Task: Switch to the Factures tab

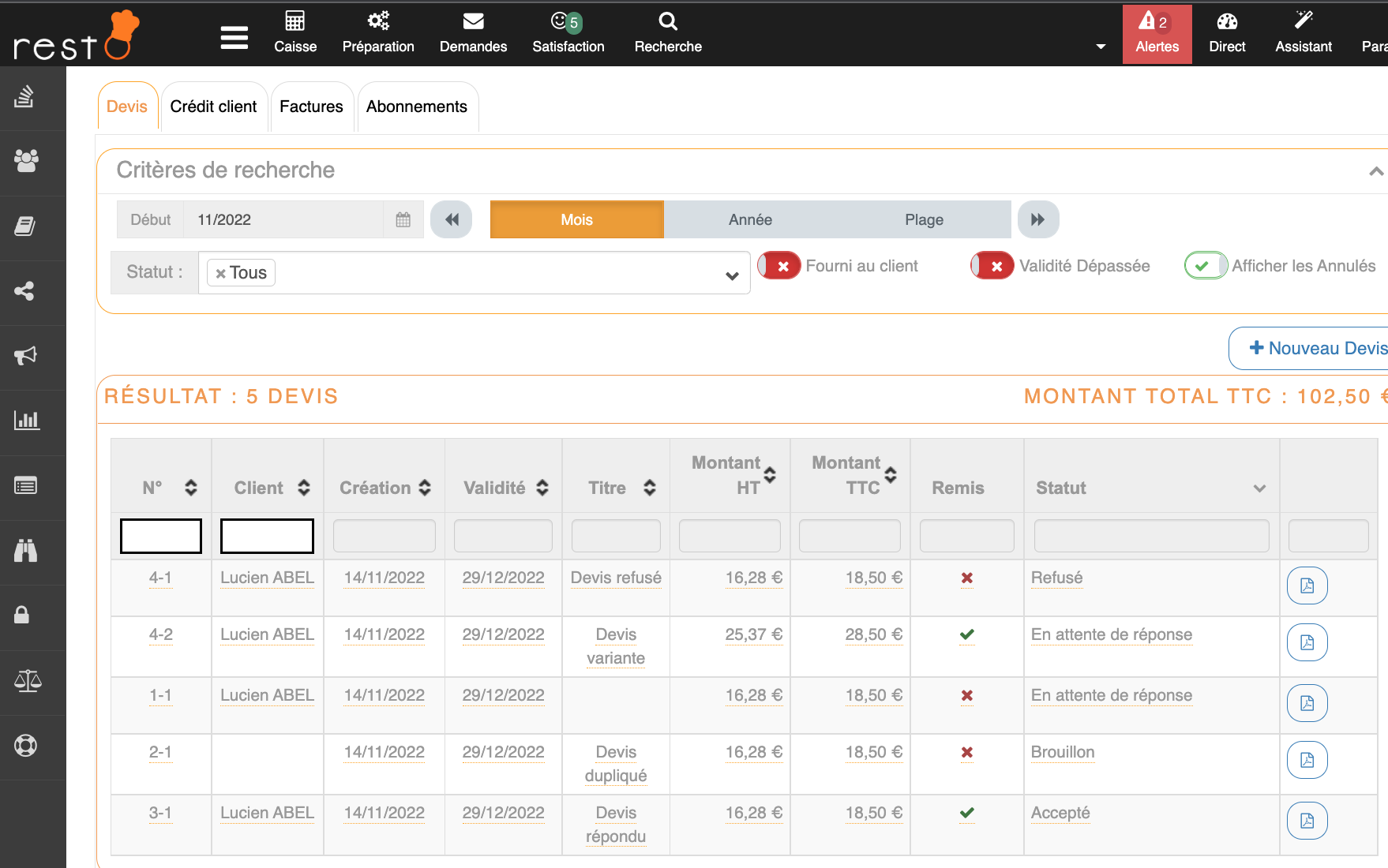Action: coord(311,107)
